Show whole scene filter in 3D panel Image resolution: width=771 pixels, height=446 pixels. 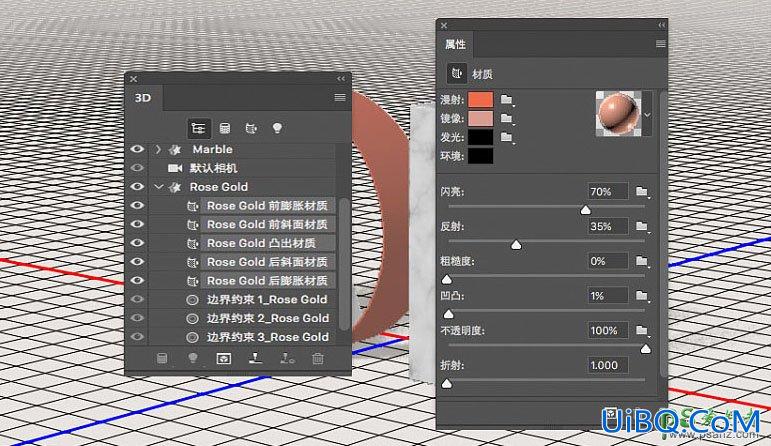(199, 128)
